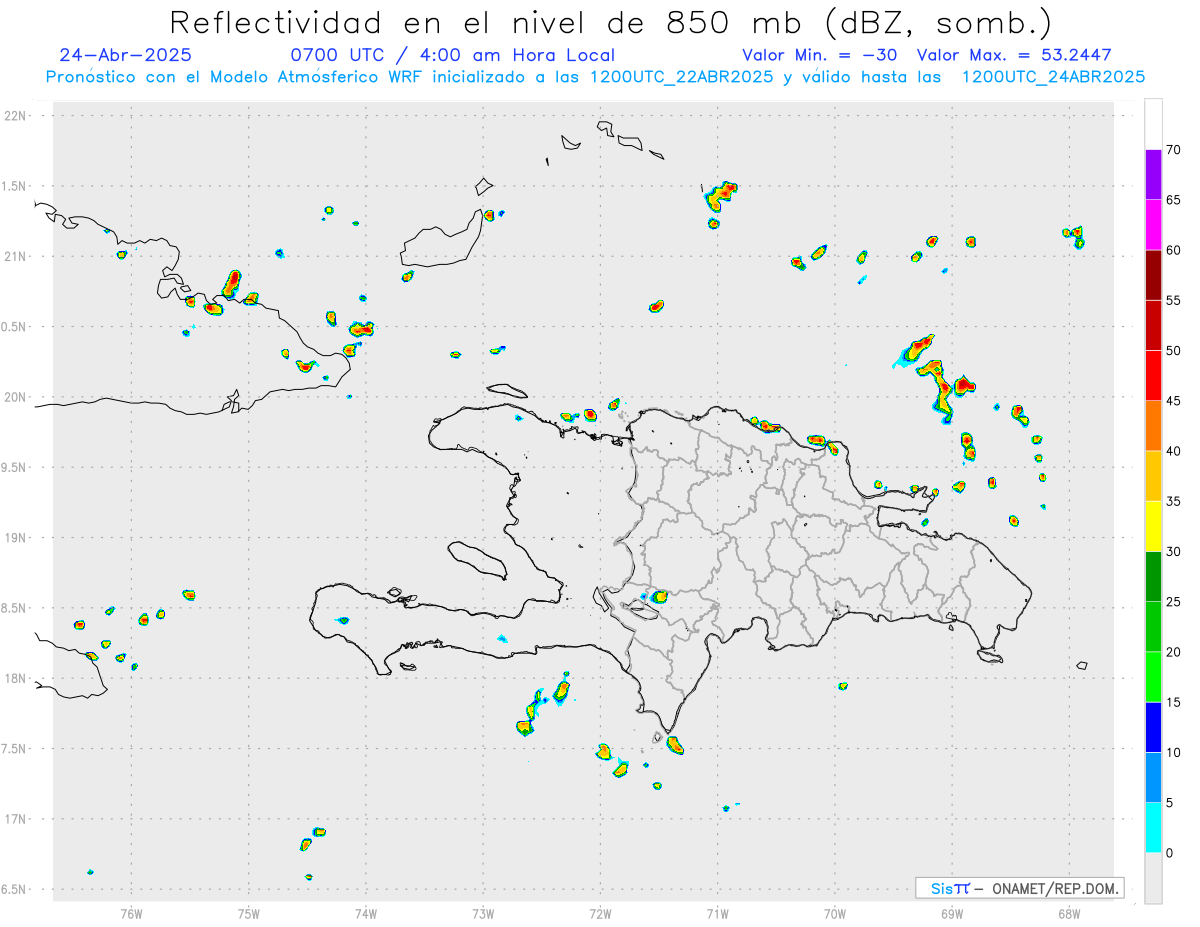This screenshot has width=1200, height=927.
Task: Click the '70W' longitude label
Action: click(835, 913)
